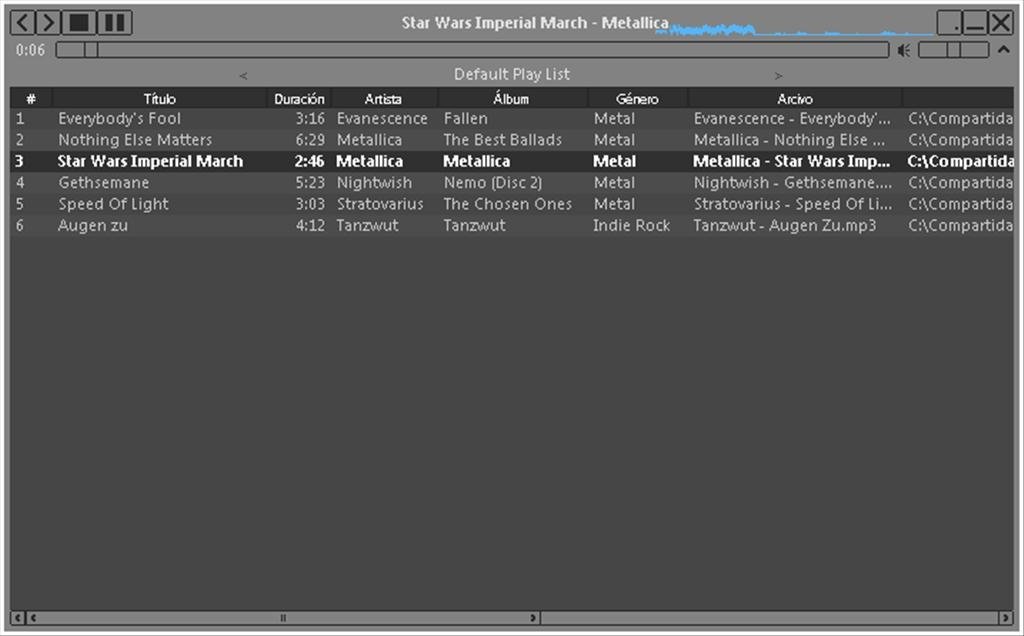Viewport: 1024px width, 636px height.
Task: Close the music player window
Action: (x=1000, y=23)
